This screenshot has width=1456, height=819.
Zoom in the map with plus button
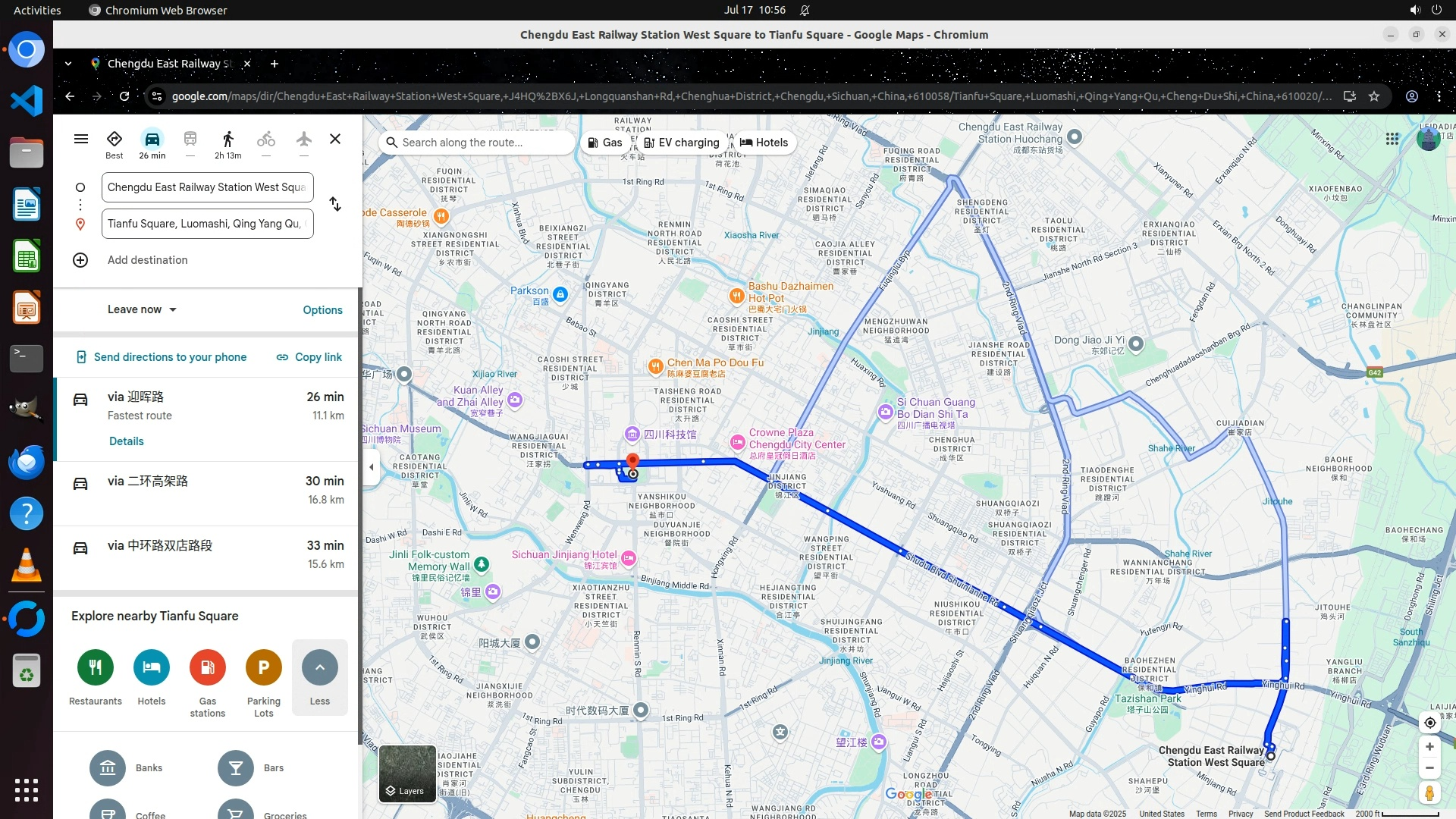pos(1429,747)
